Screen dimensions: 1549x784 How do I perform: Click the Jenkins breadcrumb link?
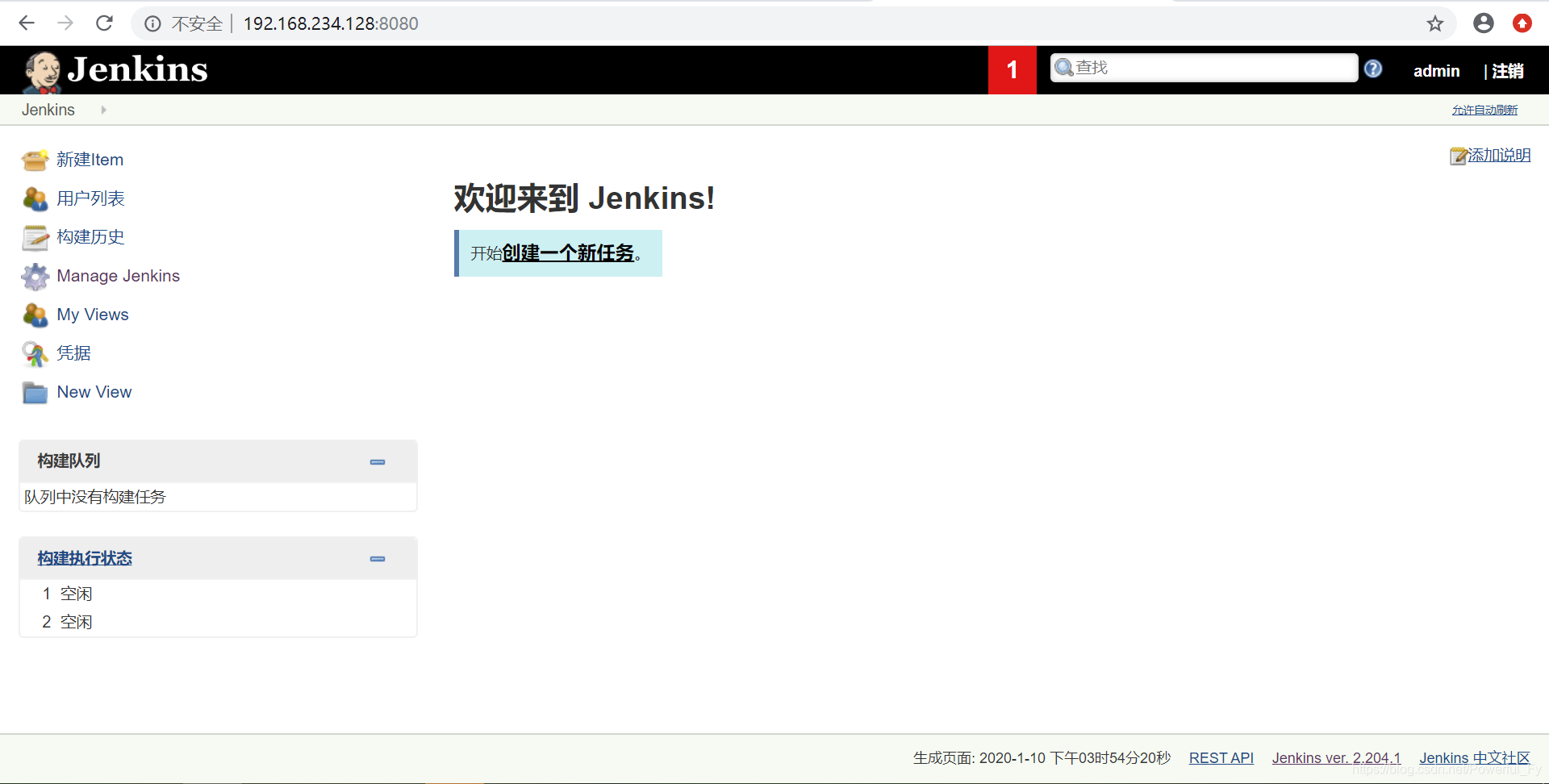(x=48, y=110)
